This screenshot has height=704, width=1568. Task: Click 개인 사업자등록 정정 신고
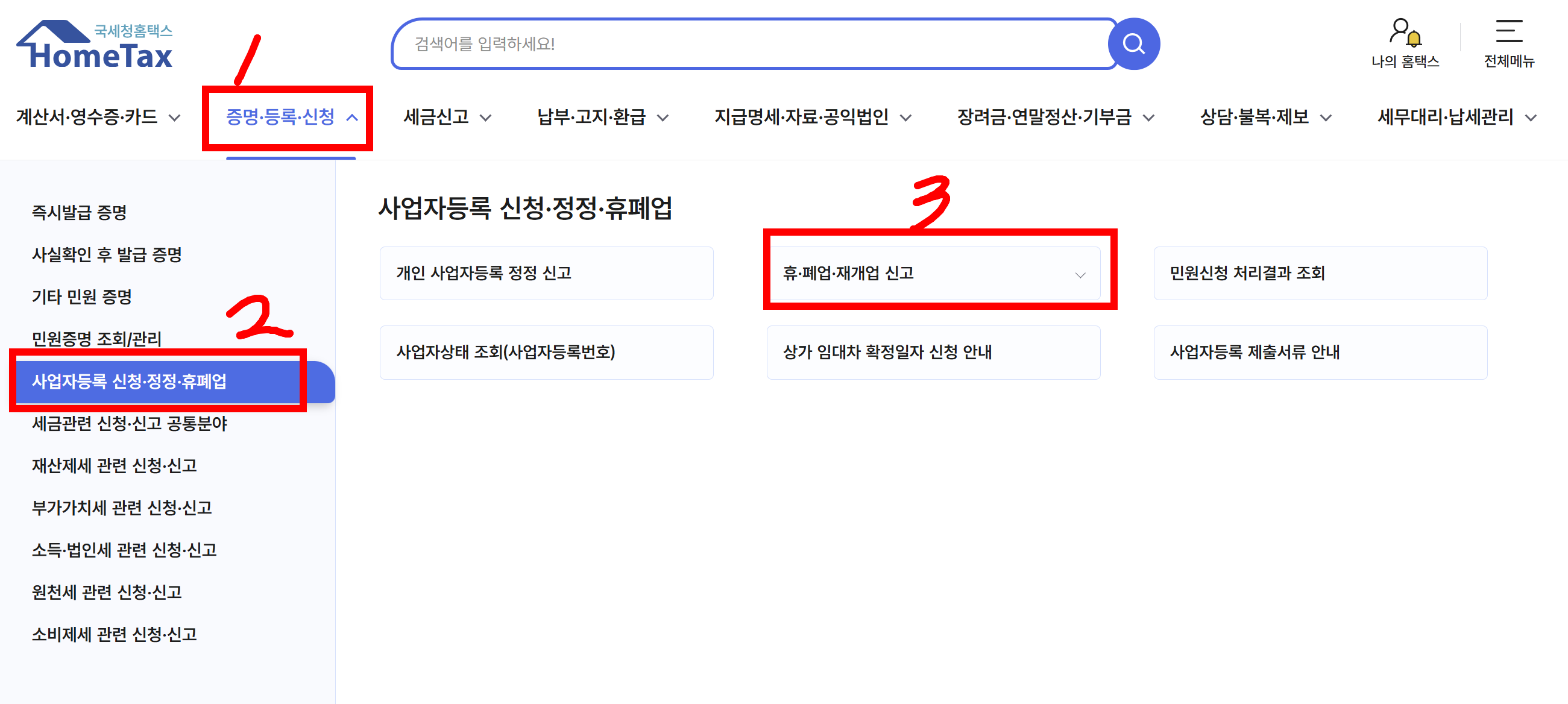[x=546, y=272]
